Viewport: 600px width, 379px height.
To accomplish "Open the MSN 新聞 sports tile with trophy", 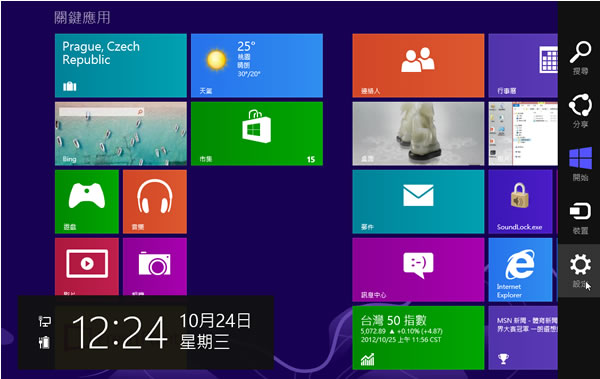I will (x=523, y=338).
